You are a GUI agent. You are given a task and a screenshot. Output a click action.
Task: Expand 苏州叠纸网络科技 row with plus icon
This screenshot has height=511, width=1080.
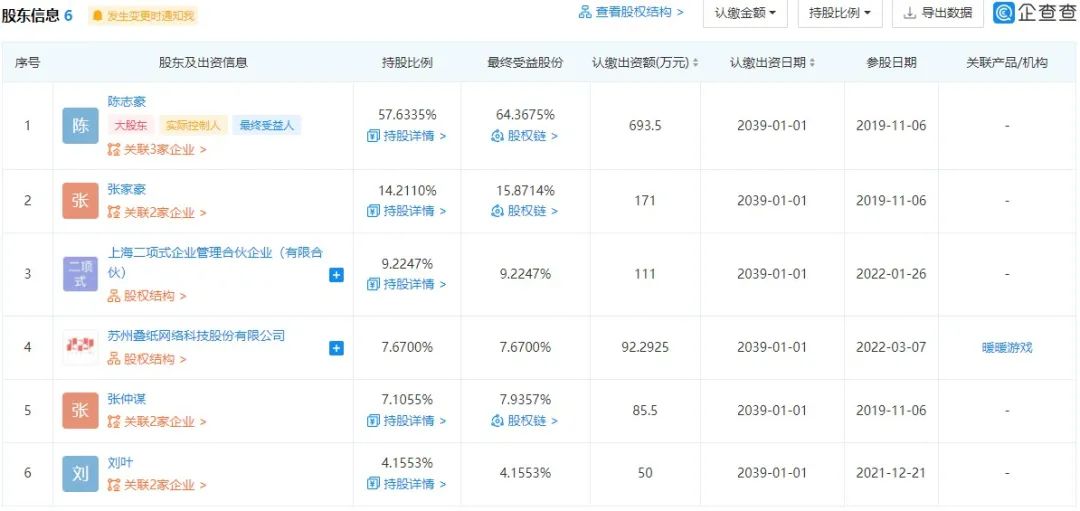(336, 348)
